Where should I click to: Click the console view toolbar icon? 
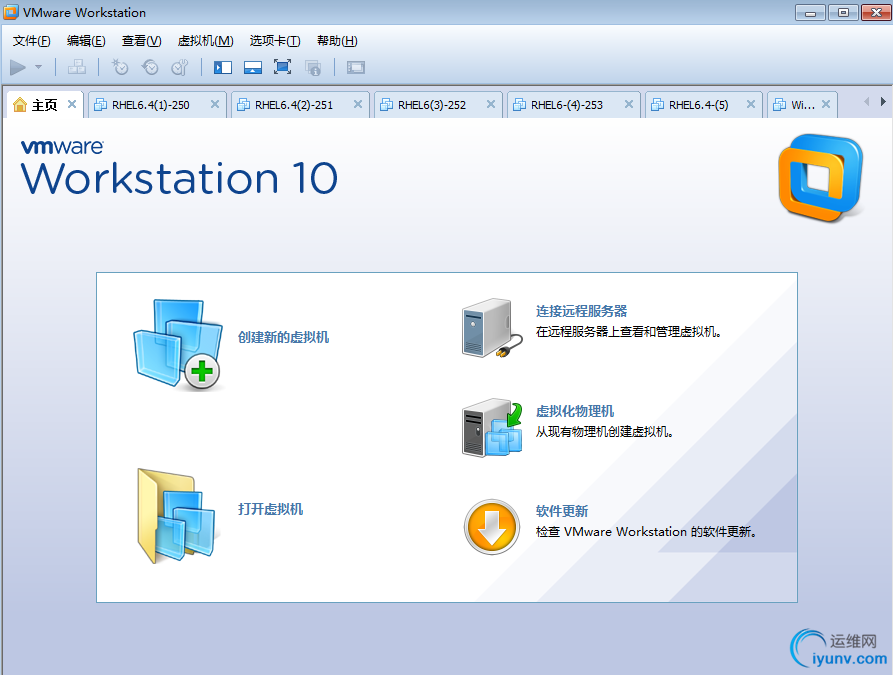(355, 68)
